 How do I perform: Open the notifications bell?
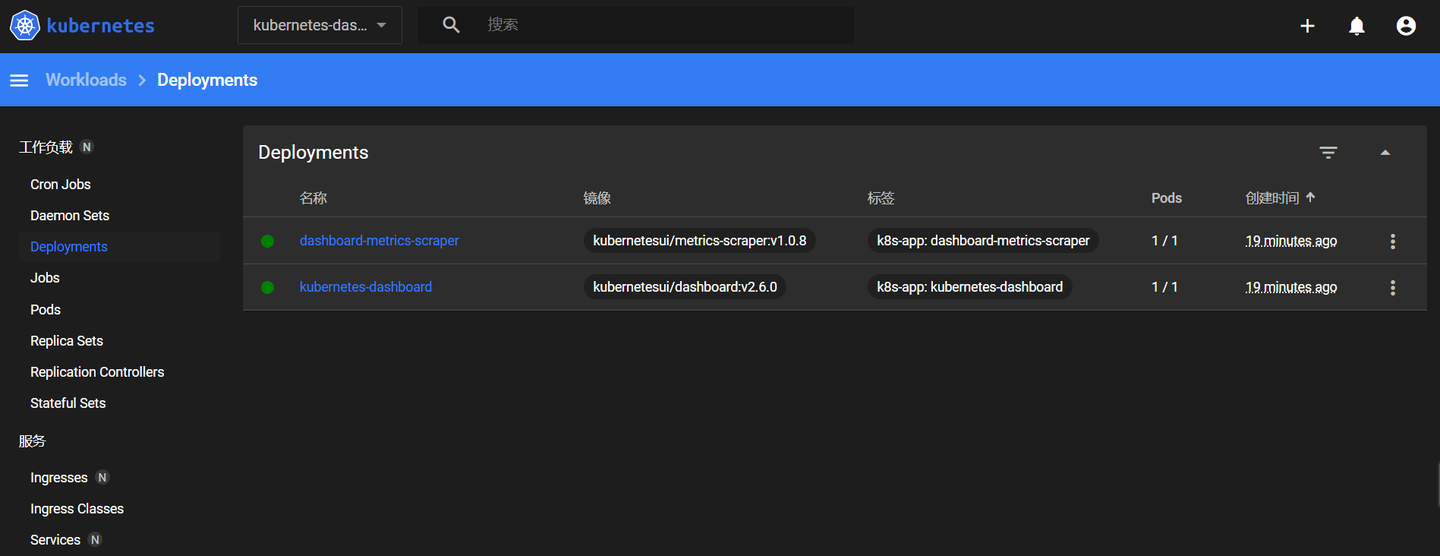click(x=1357, y=26)
